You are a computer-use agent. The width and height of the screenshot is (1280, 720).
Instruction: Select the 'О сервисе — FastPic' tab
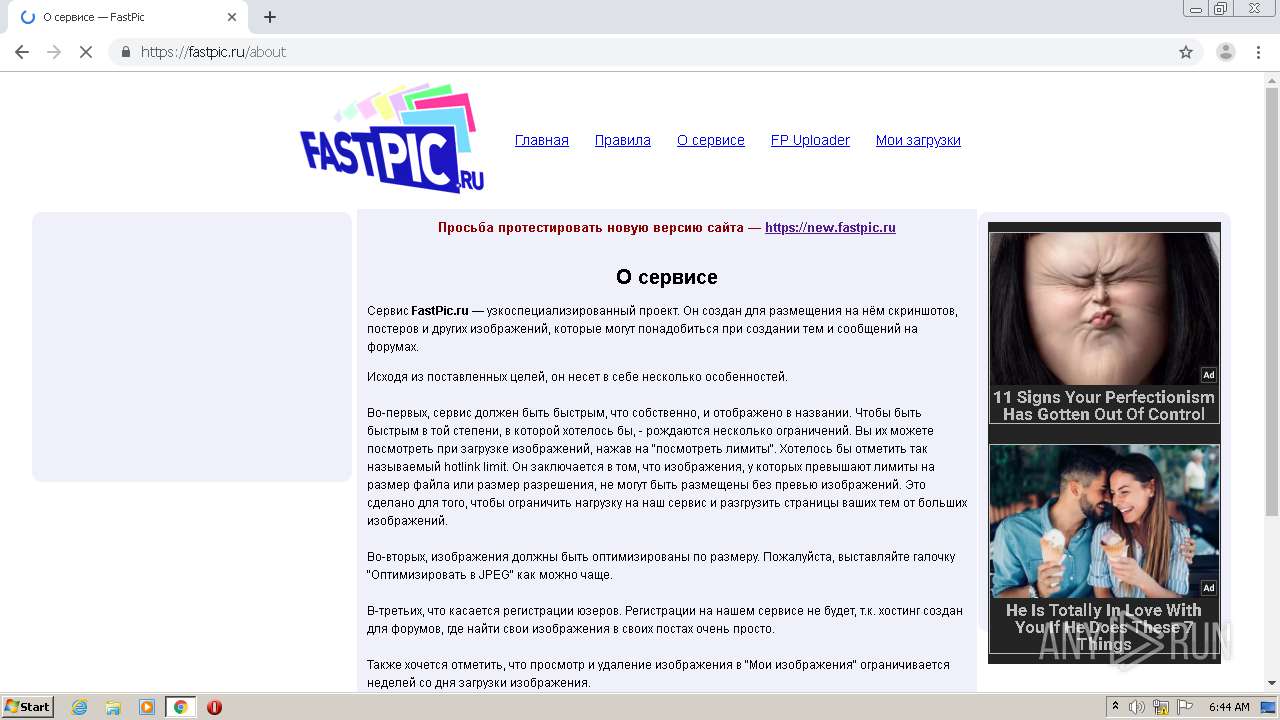[126, 17]
